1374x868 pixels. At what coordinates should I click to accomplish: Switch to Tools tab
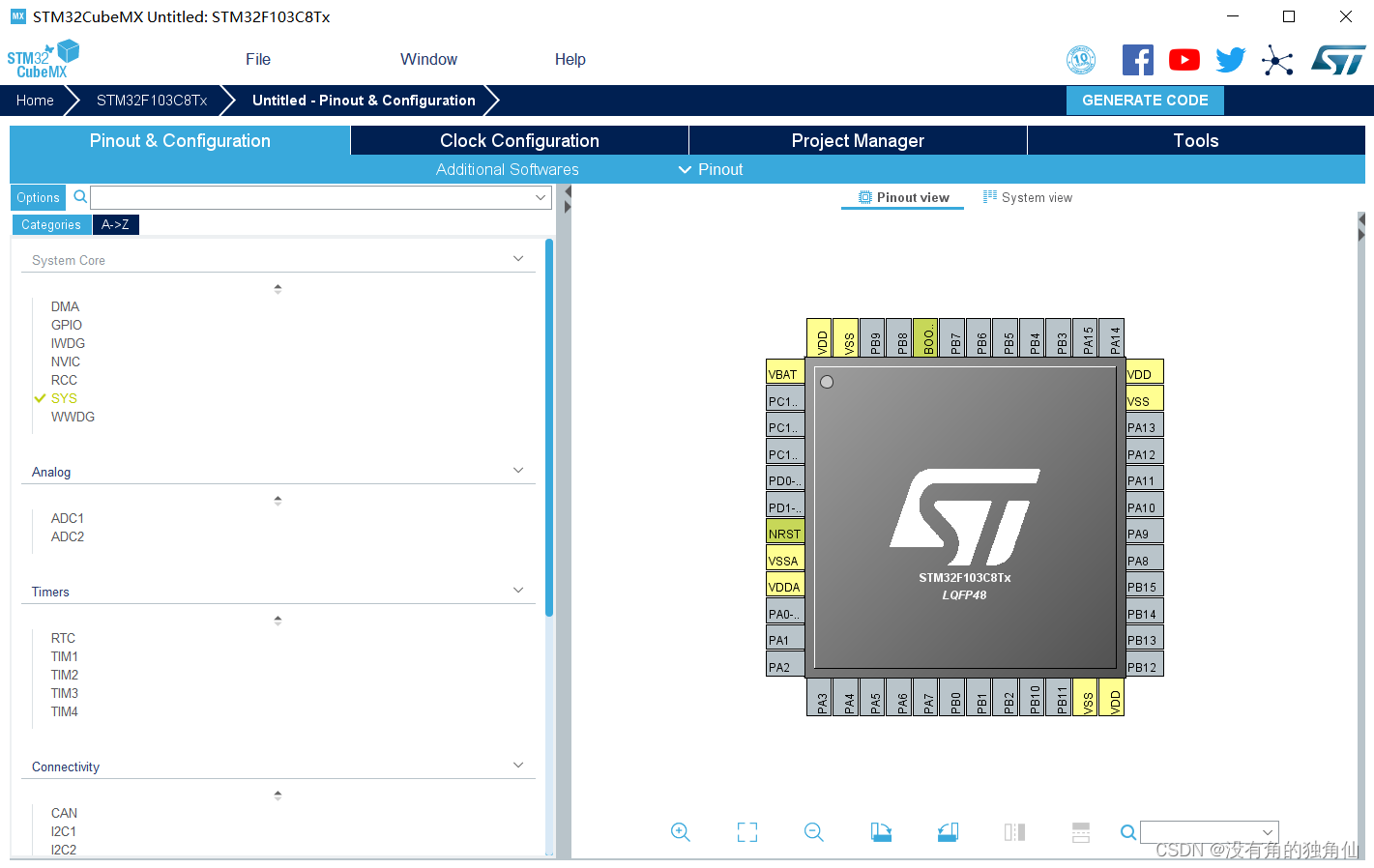(1196, 140)
